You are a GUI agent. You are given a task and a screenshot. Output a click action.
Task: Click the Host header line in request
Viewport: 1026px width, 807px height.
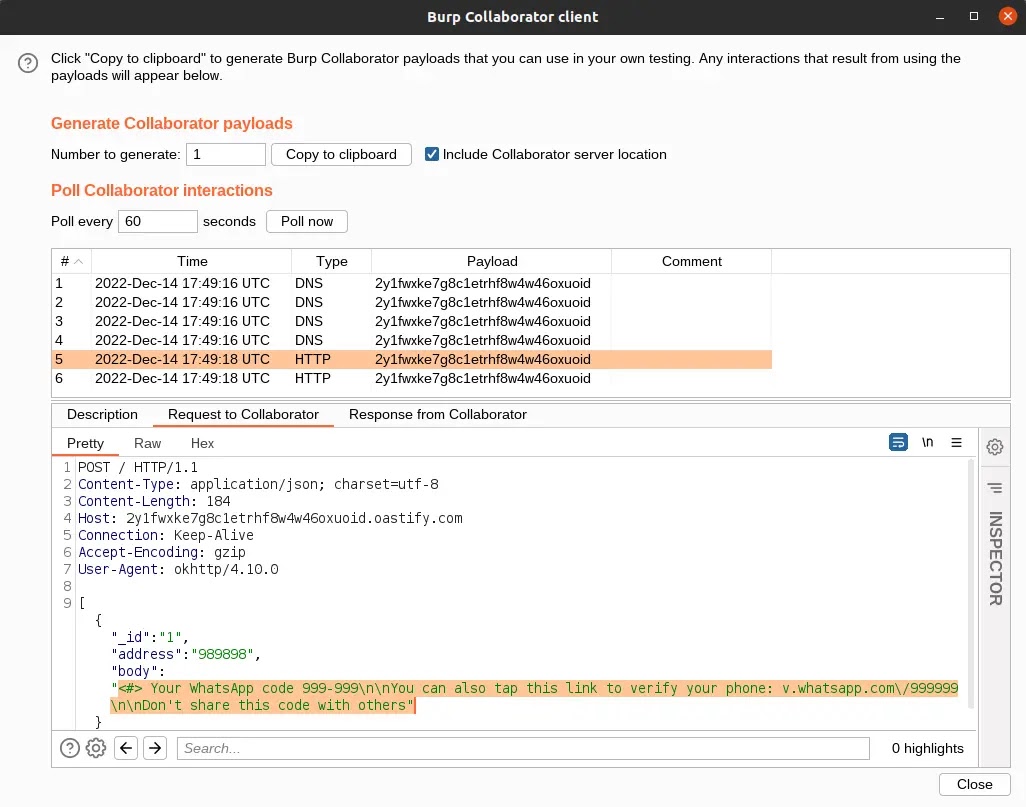pos(270,518)
